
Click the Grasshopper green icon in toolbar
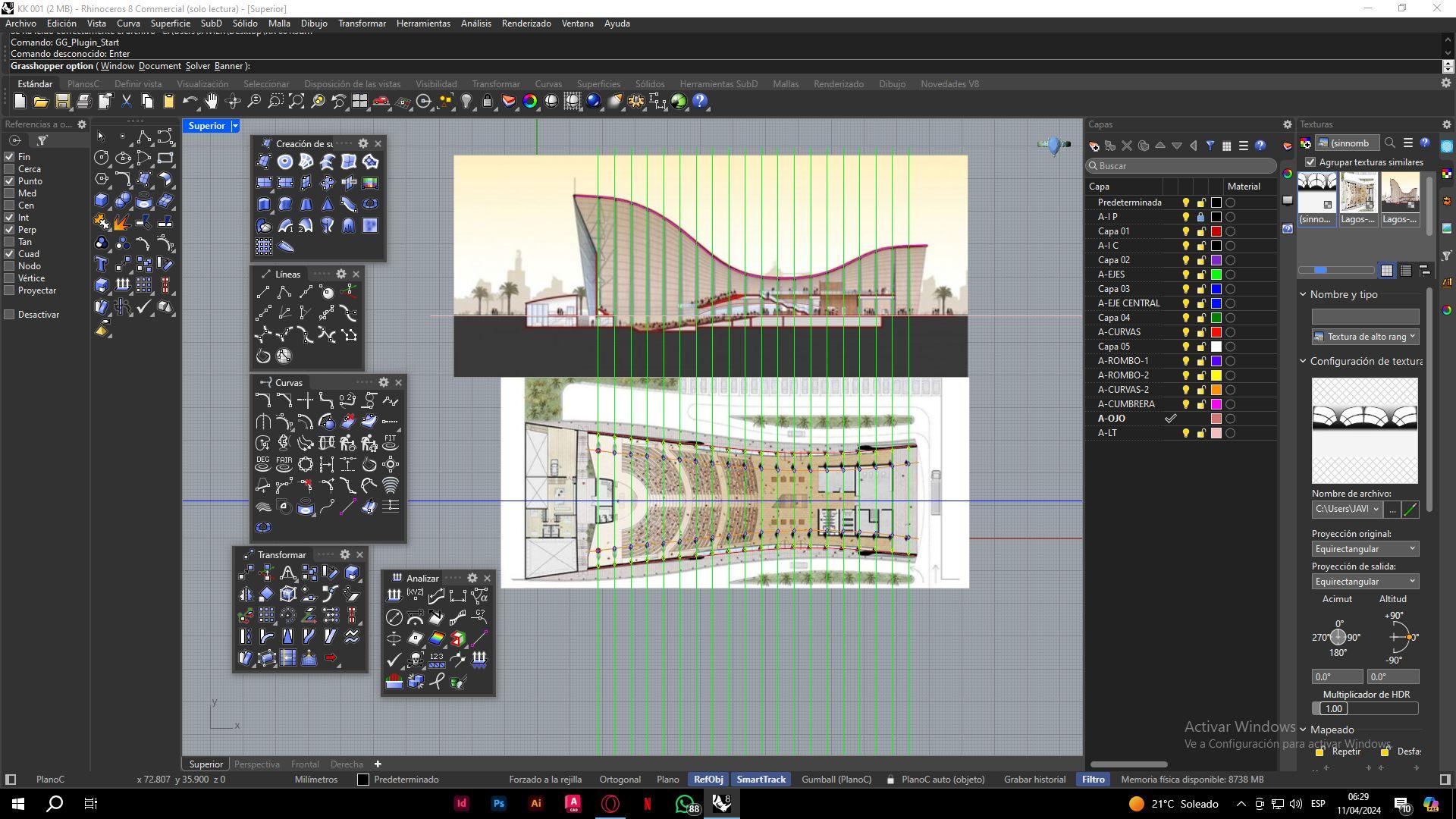[679, 101]
